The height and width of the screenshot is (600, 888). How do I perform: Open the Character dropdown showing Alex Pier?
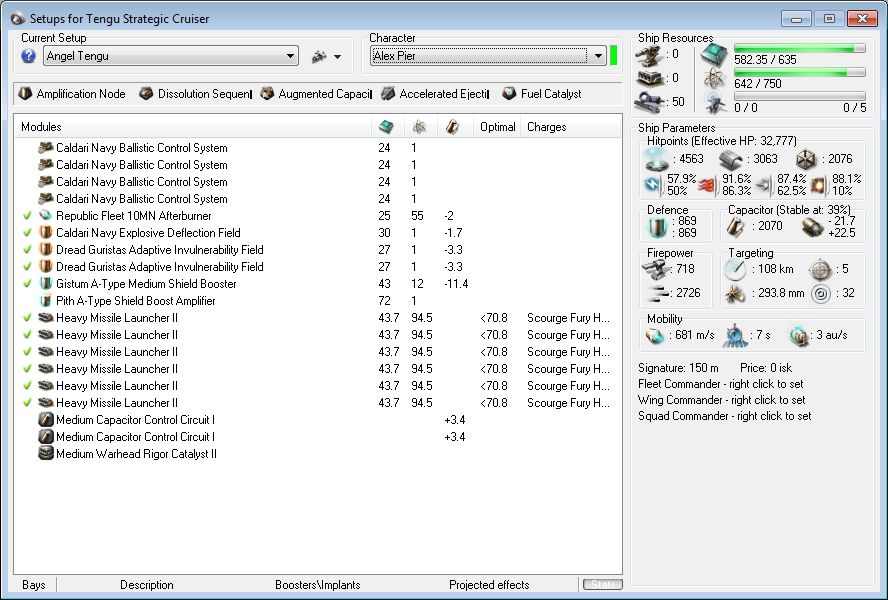coord(488,56)
